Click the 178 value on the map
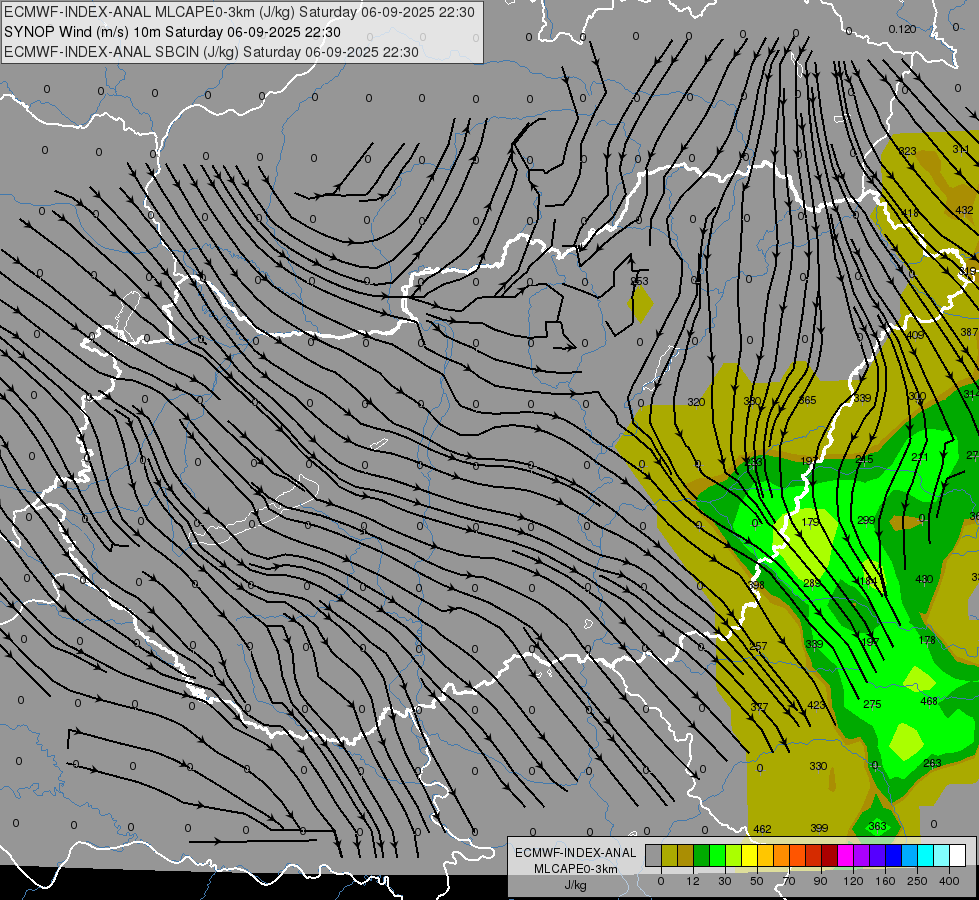 click(927, 640)
